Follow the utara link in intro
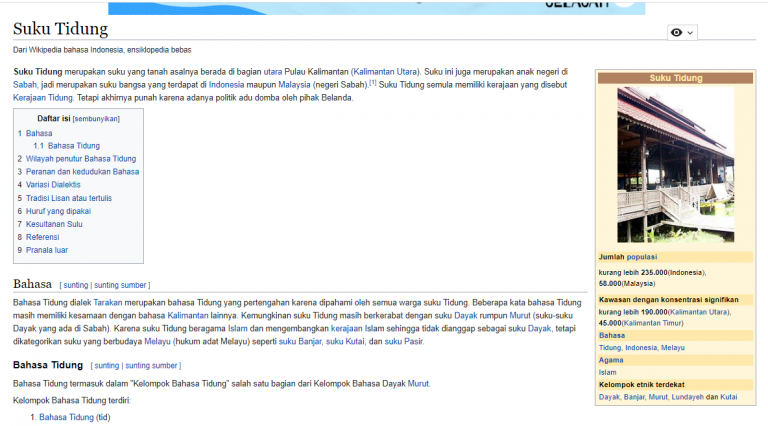 coord(273,71)
